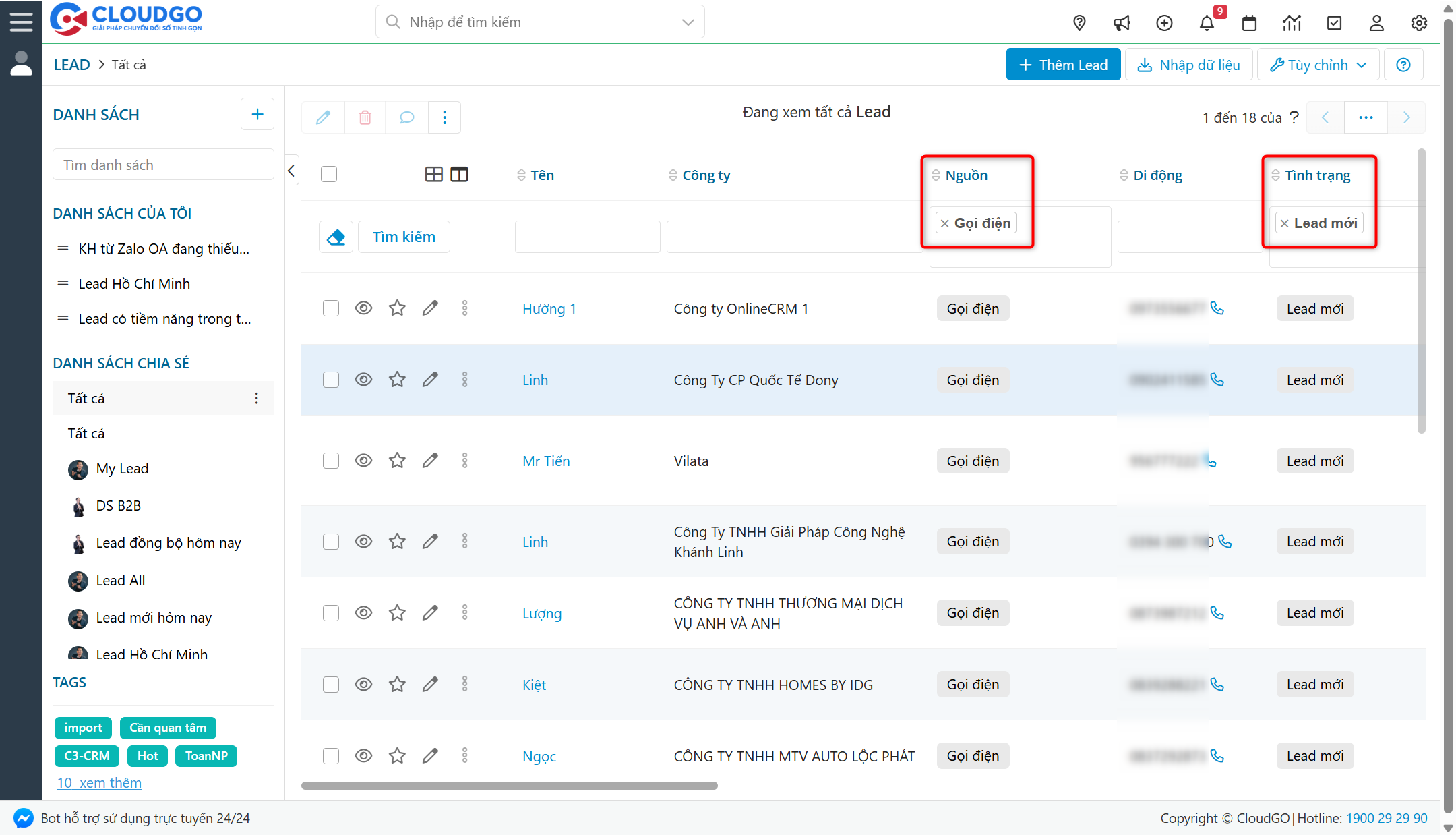1456x835 pixels.
Task: Click pencil edit icon for Kiệt row
Action: pyautogui.click(x=430, y=685)
